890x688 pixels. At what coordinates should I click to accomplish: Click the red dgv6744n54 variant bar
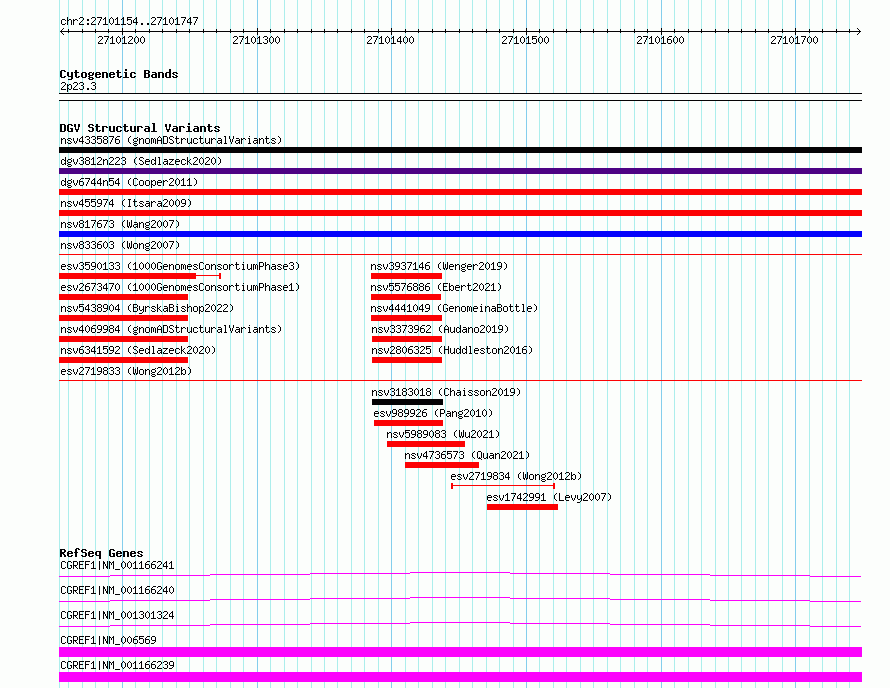coord(460,192)
